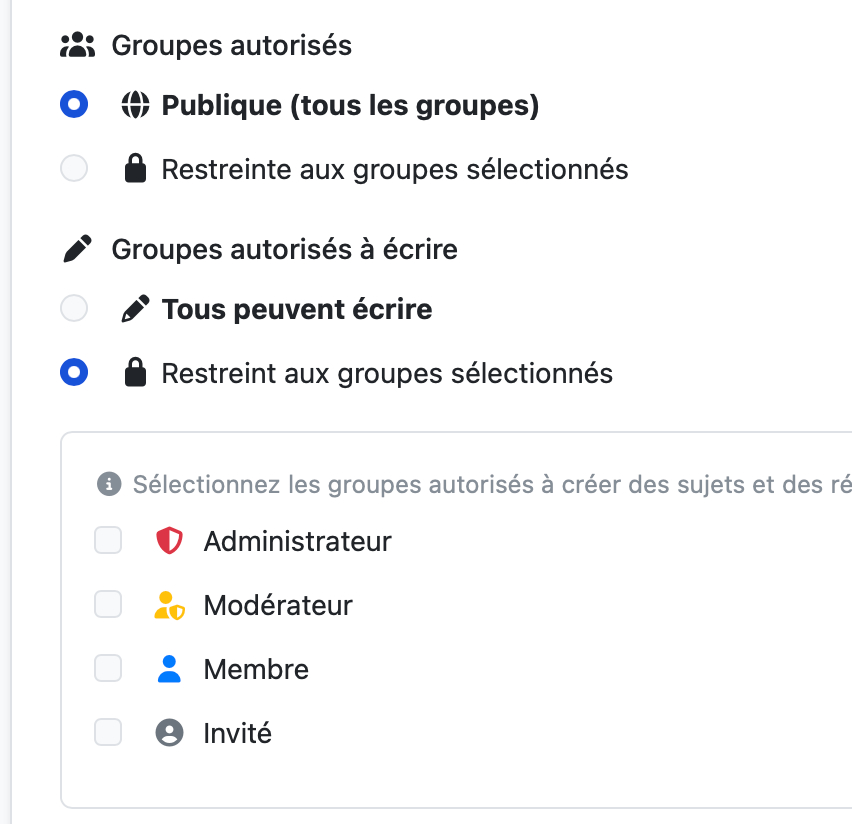Click the grey Invité avatar icon

point(170,733)
